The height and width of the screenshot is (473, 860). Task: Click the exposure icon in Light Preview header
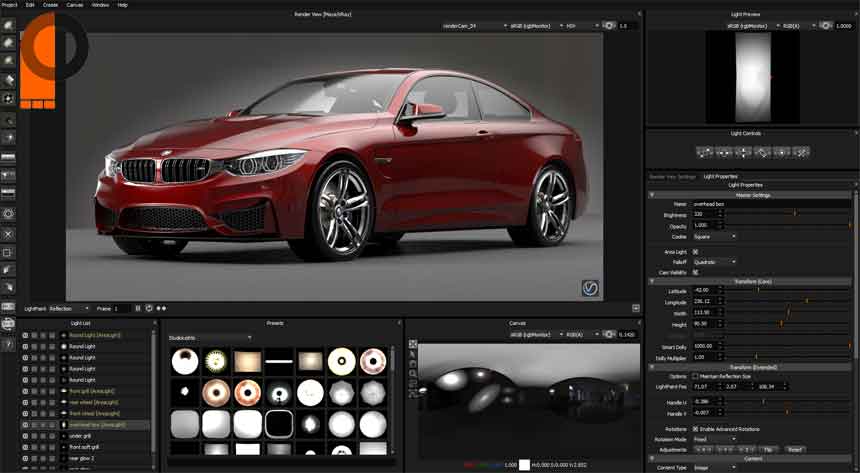(826, 26)
